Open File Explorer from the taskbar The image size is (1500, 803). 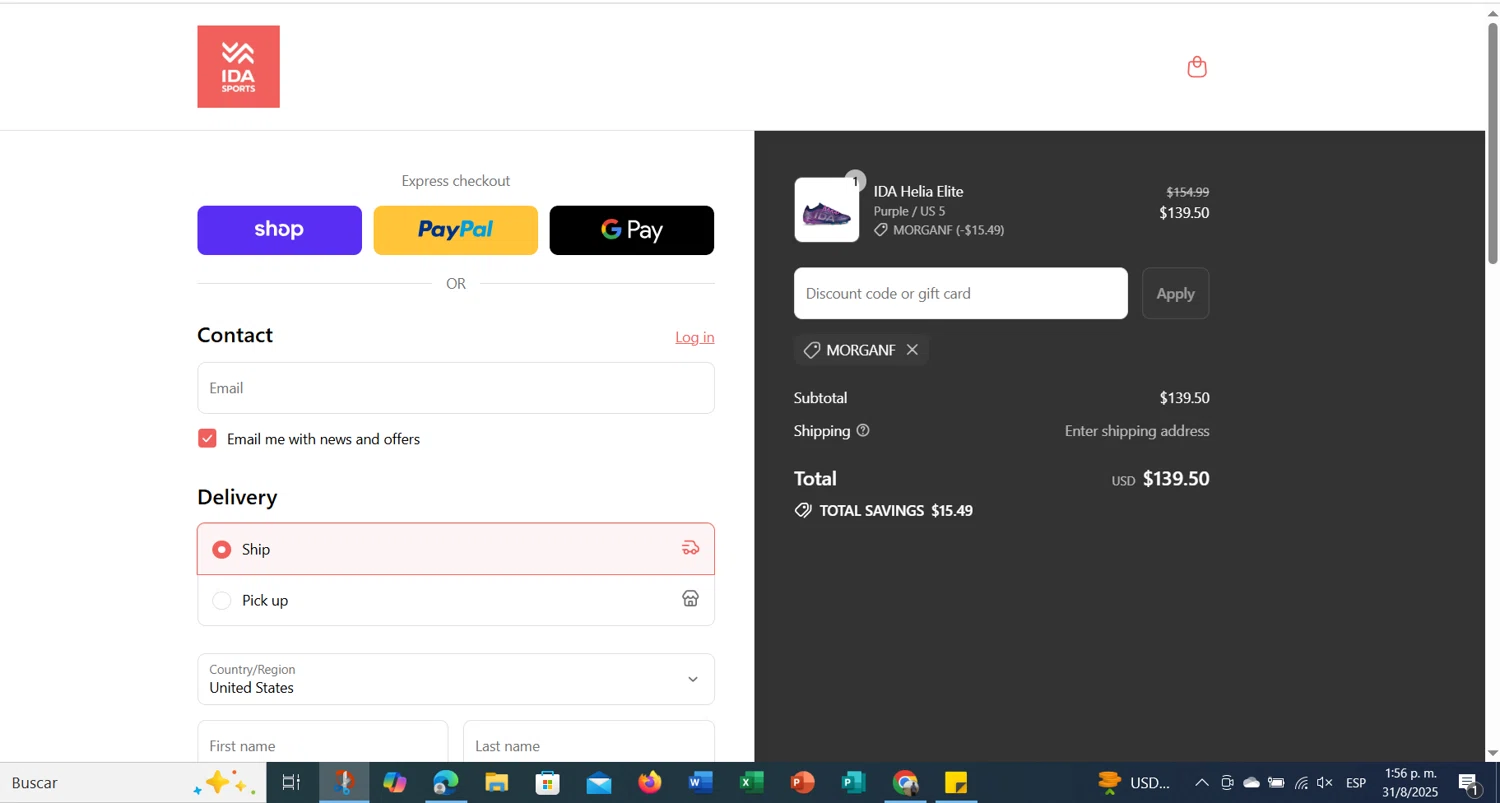[x=497, y=783]
